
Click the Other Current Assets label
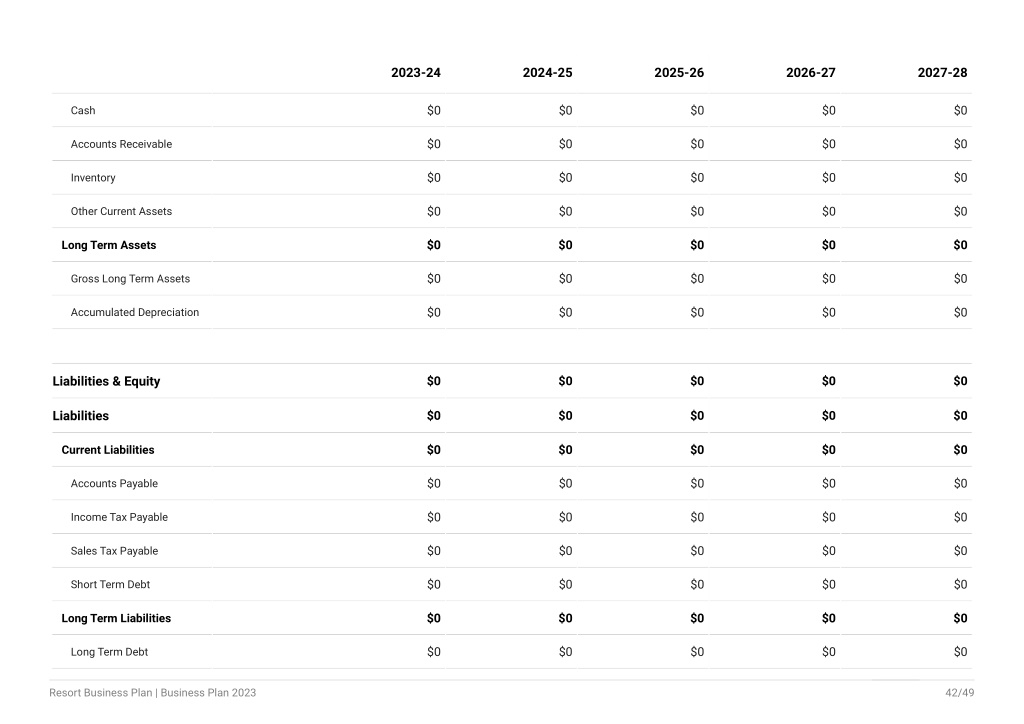(121, 212)
